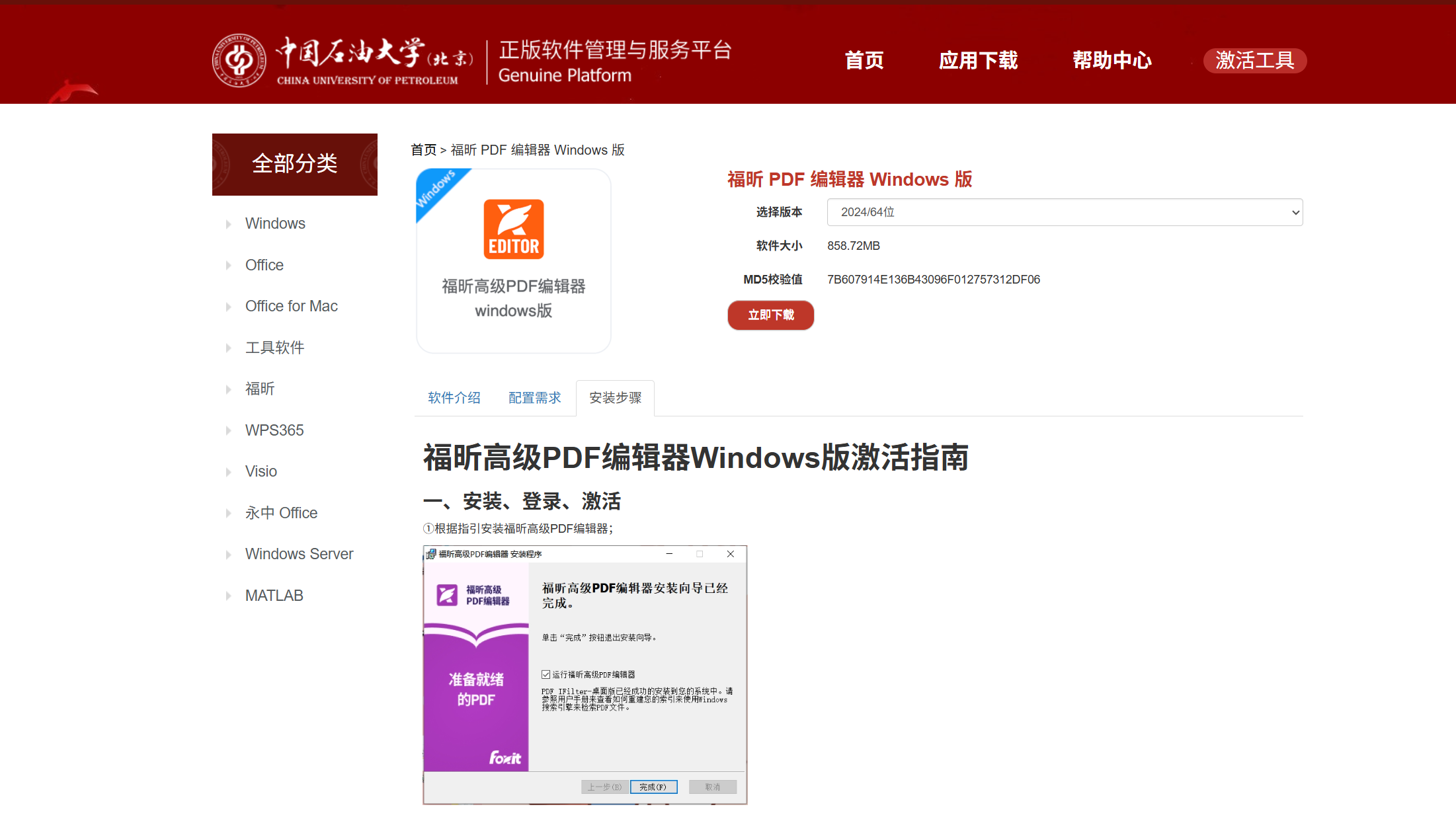Open the 选择版本 version dropdown

[x=1065, y=212]
